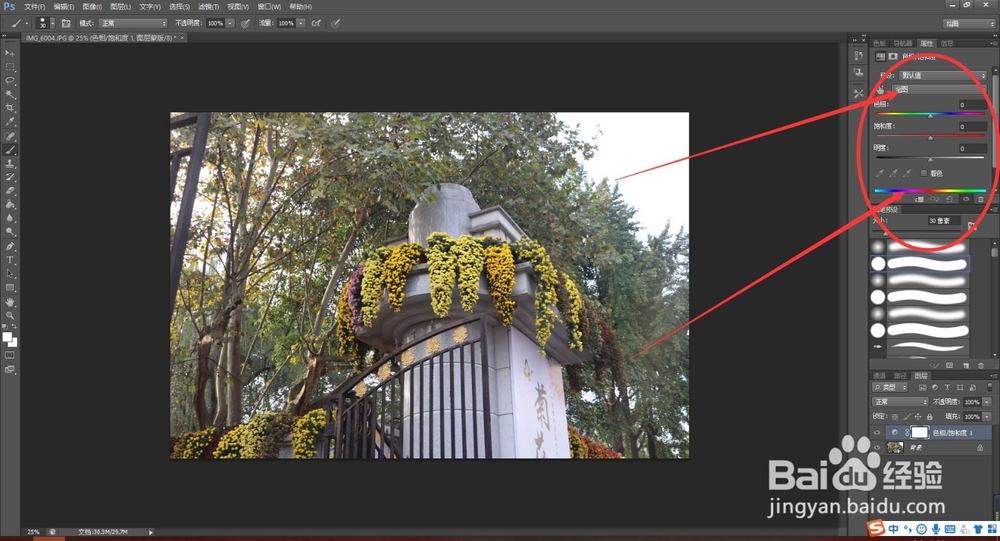
Task: Open the layer 填充 fill slider arrow
Action: click(987, 417)
